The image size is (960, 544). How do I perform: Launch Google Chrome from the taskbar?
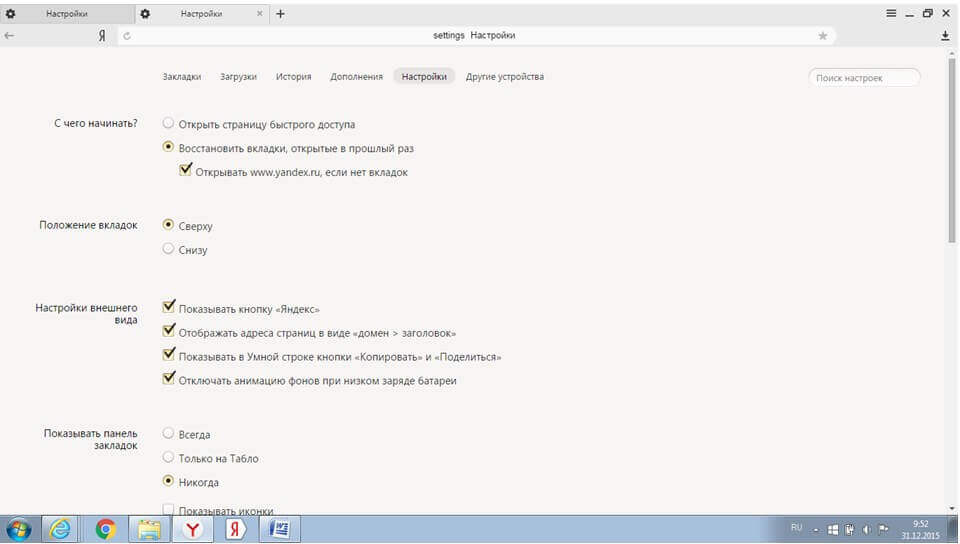click(x=106, y=529)
